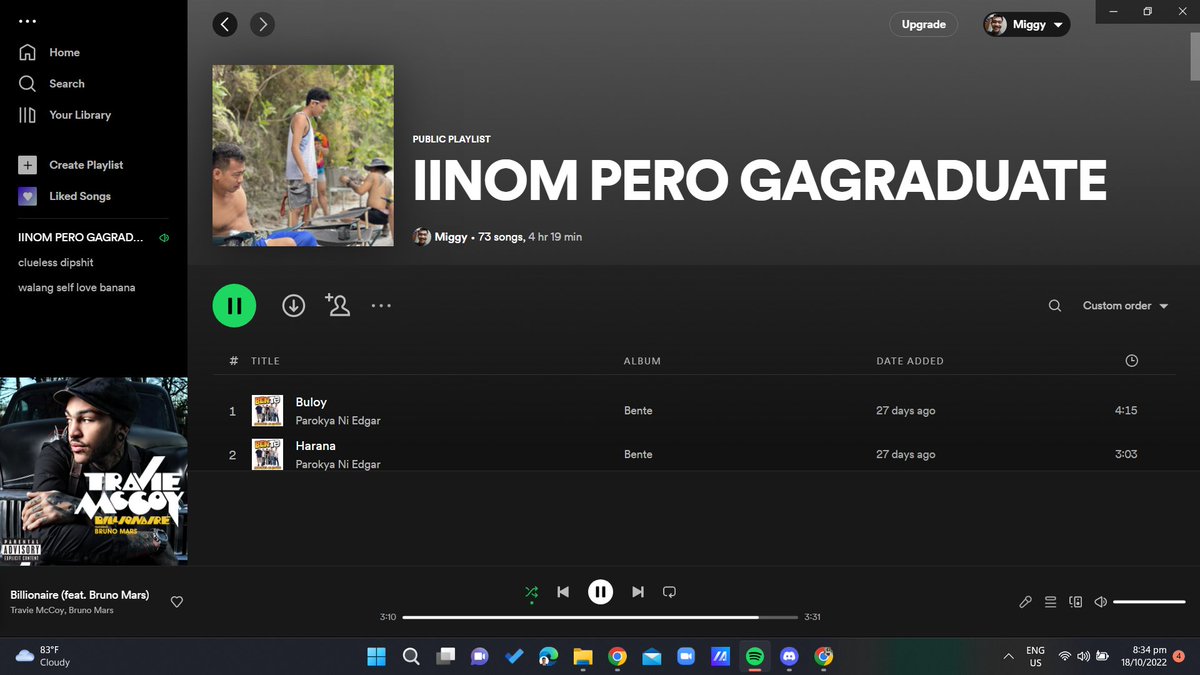Open the clueless dipshit playlist
Screen dimensions: 1200x675
pos(56,262)
